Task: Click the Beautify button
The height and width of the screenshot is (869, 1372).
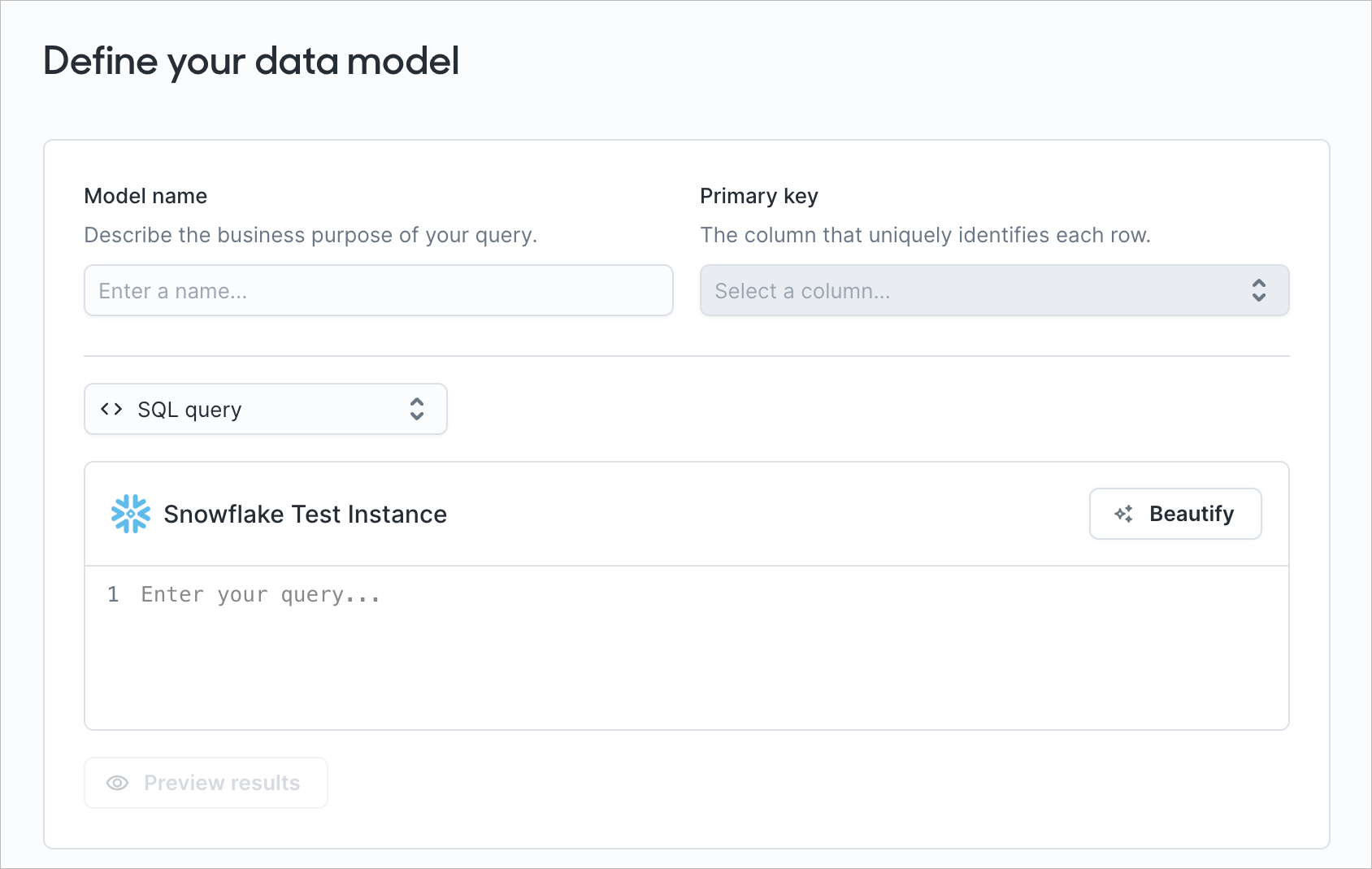Action: point(1175,514)
